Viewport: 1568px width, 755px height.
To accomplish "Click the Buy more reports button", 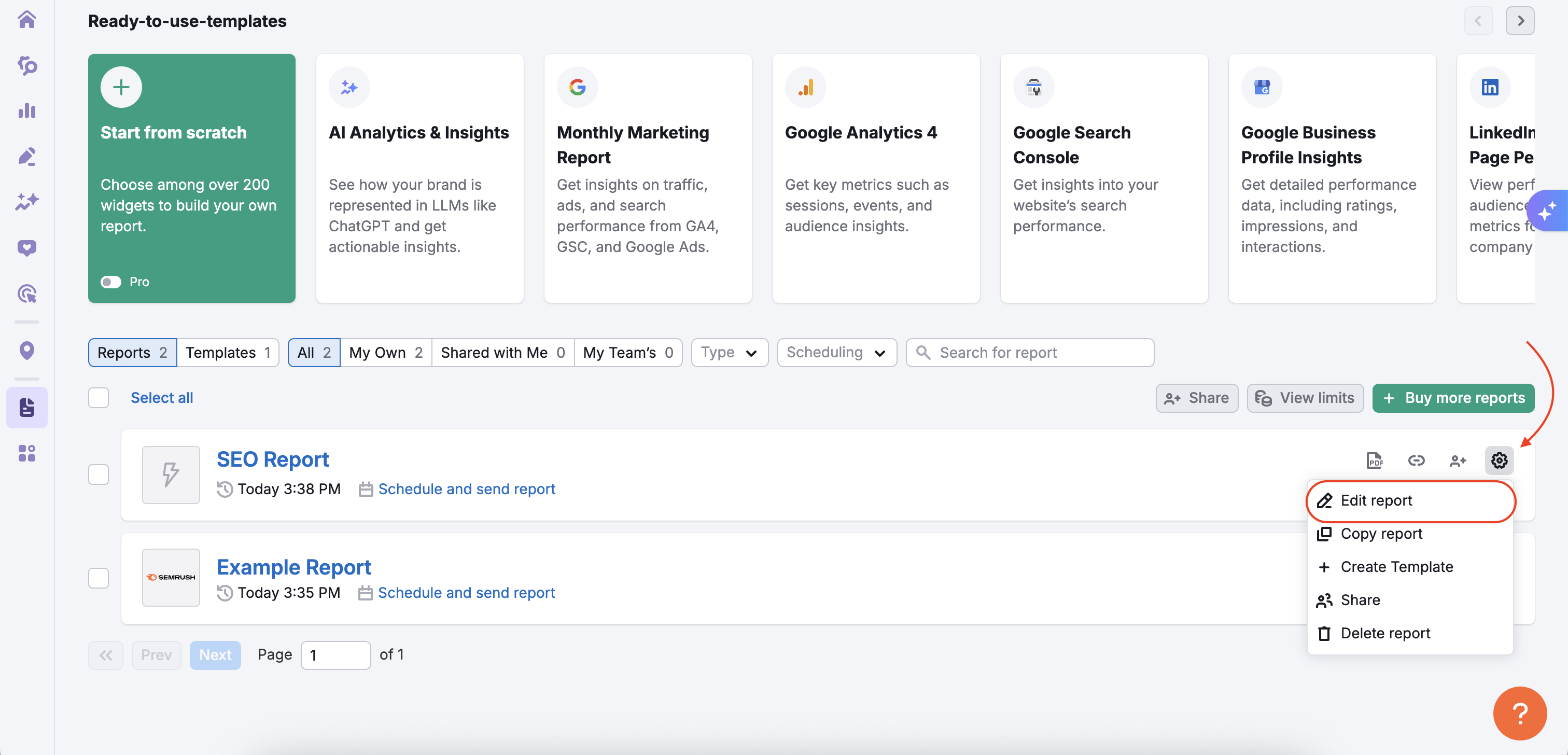I will (1453, 398).
